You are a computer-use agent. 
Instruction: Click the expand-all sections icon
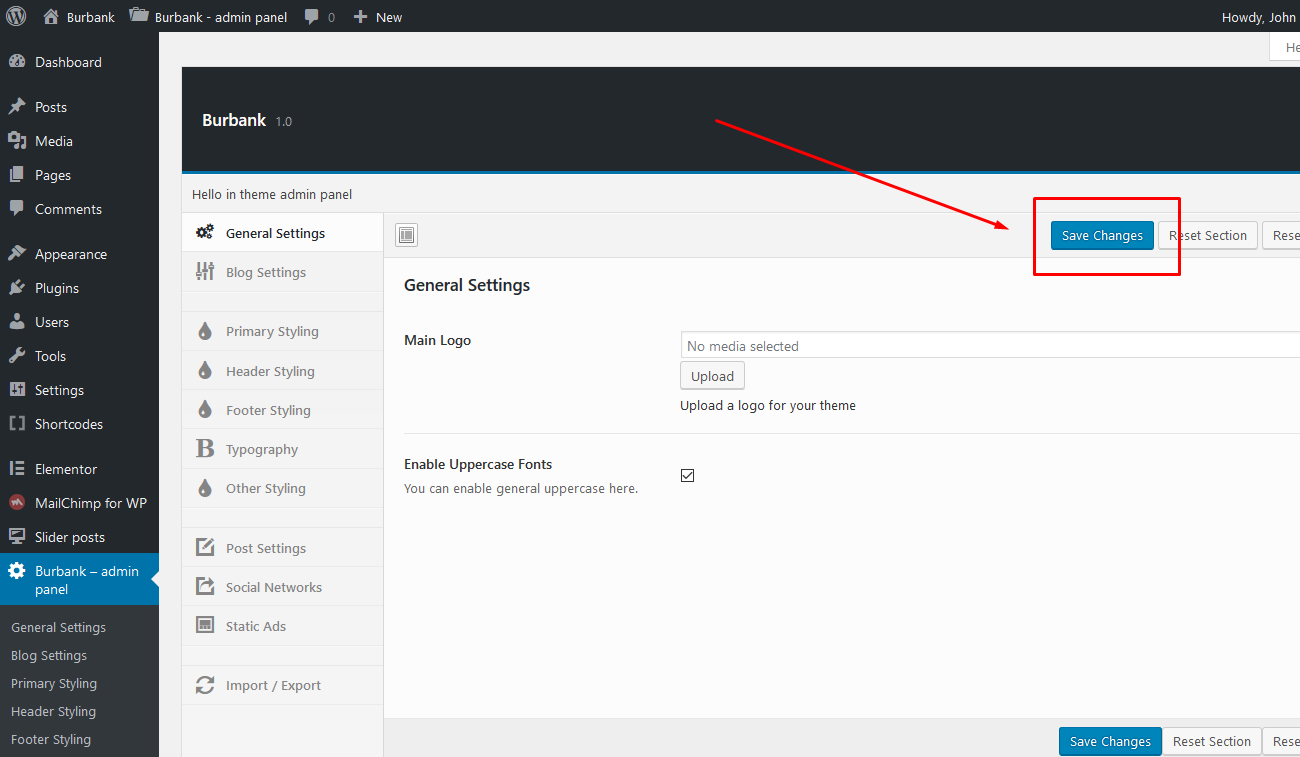[406, 235]
